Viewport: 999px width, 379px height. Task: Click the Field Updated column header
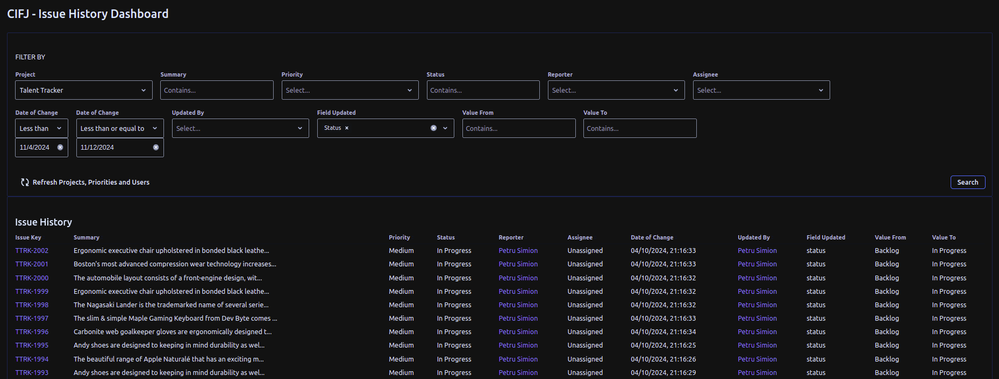(826, 238)
